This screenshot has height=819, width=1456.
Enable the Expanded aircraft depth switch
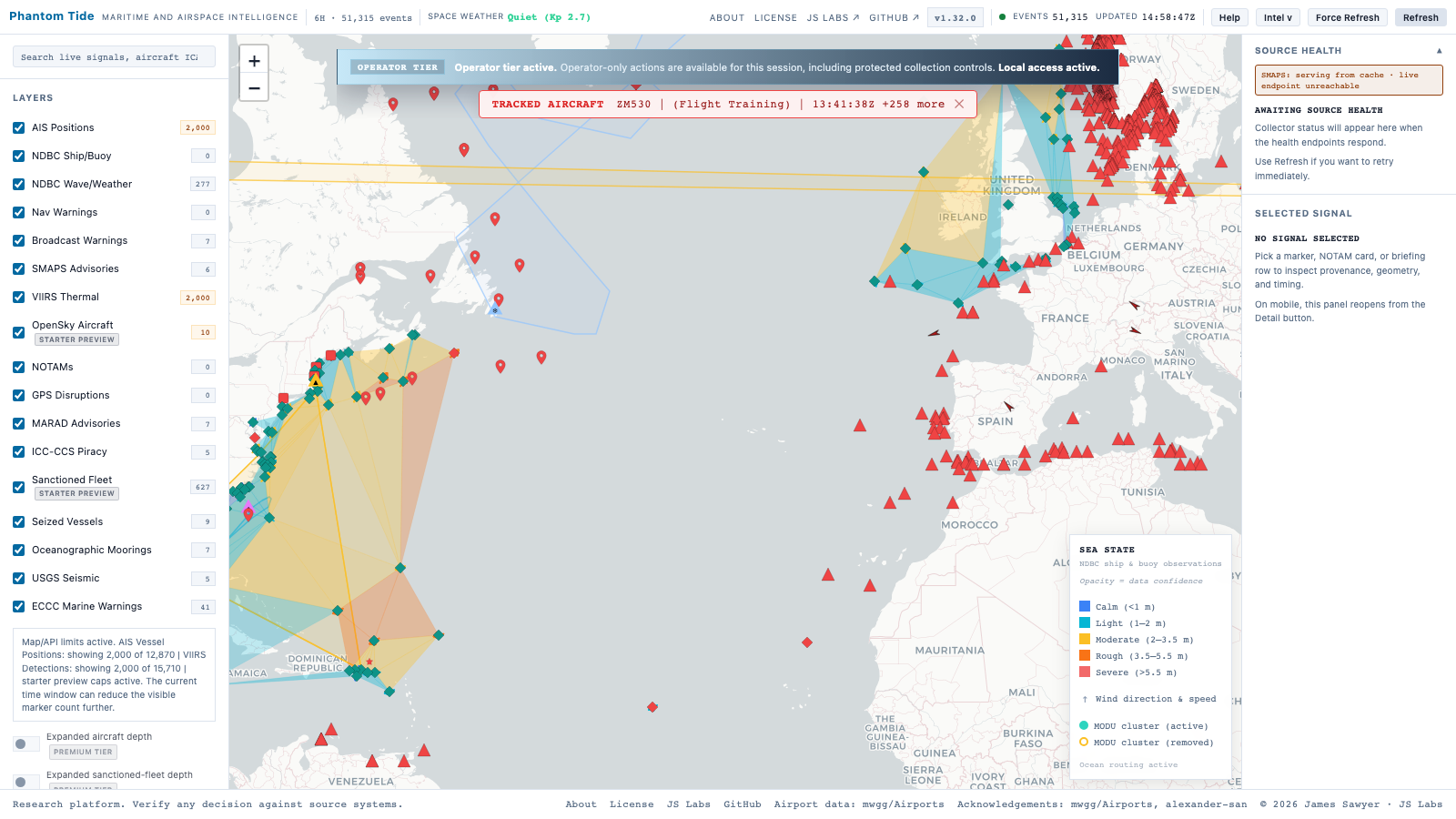point(25,744)
